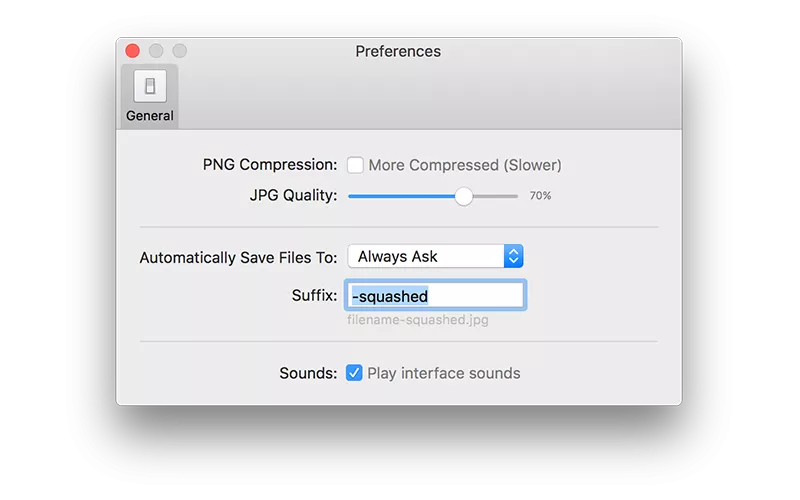Click the grayed-out minimize window button
Image resolution: width=800 pixels, height=500 pixels.
[x=156, y=51]
